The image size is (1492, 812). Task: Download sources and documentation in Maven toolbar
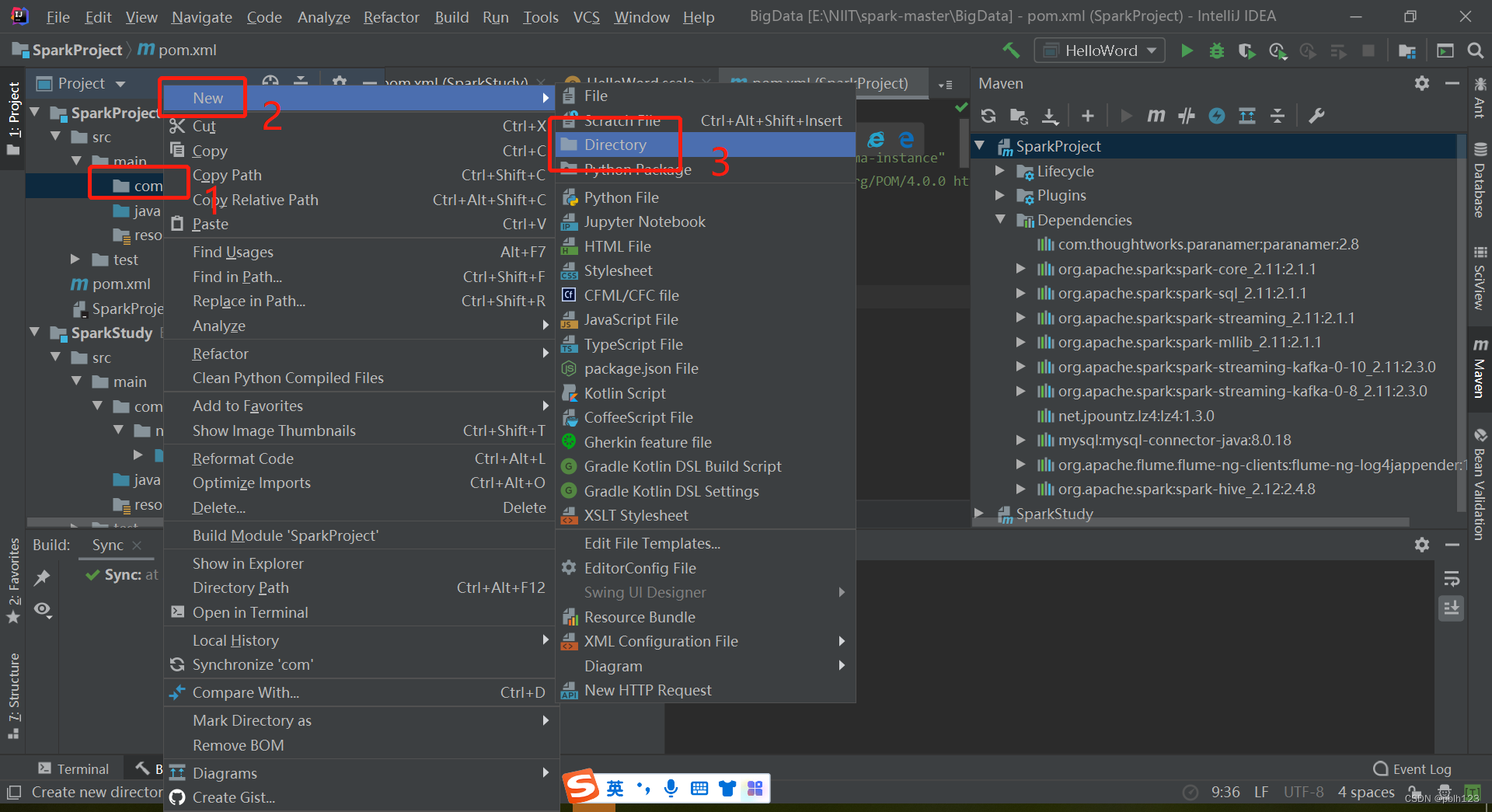coord(1050,116)
